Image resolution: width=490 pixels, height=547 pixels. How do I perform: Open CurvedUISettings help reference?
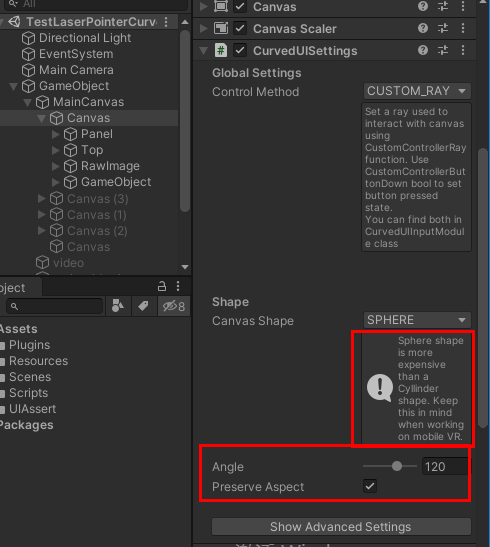coord(423,50)
